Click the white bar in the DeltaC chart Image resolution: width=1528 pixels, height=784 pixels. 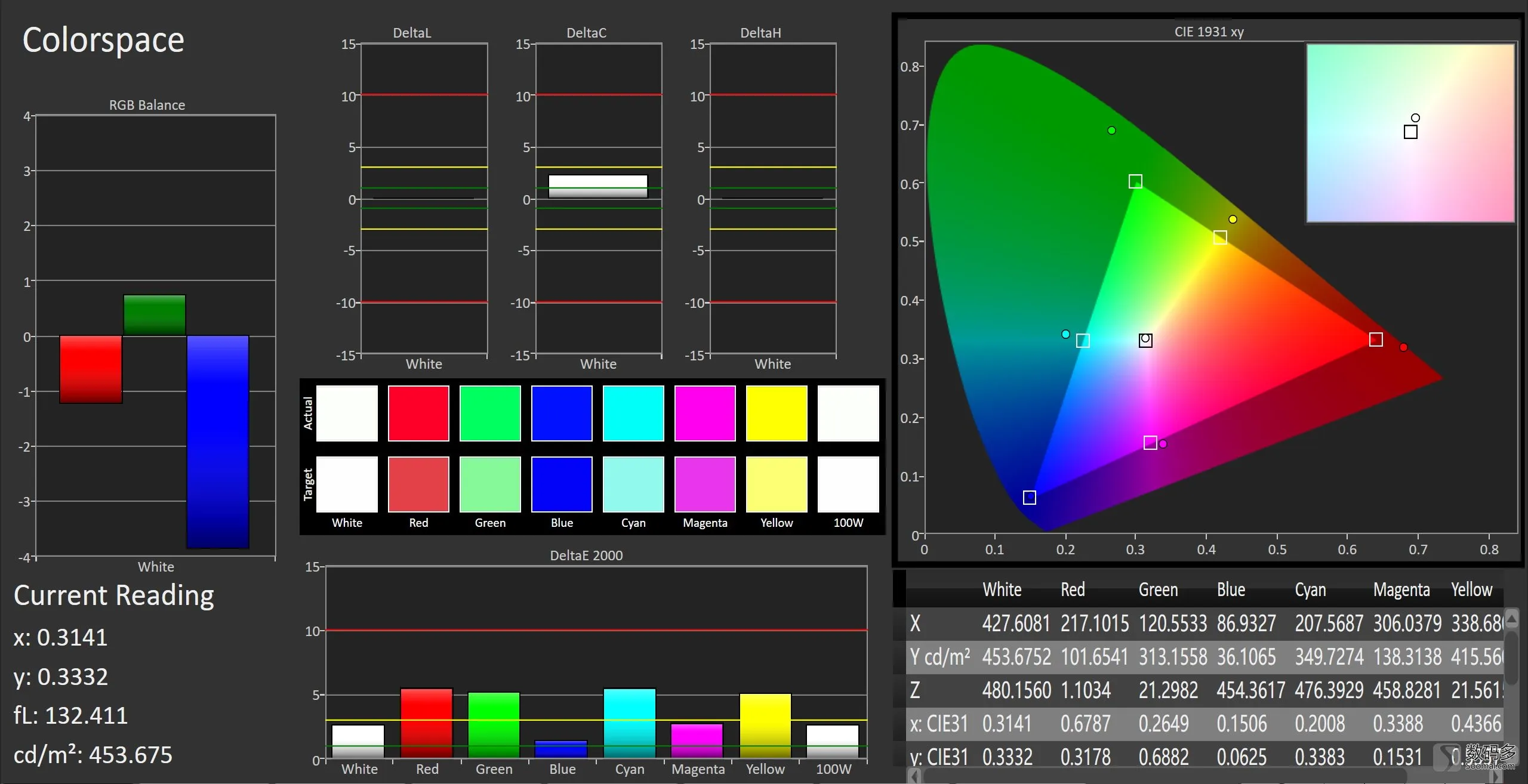click(598, 186)
